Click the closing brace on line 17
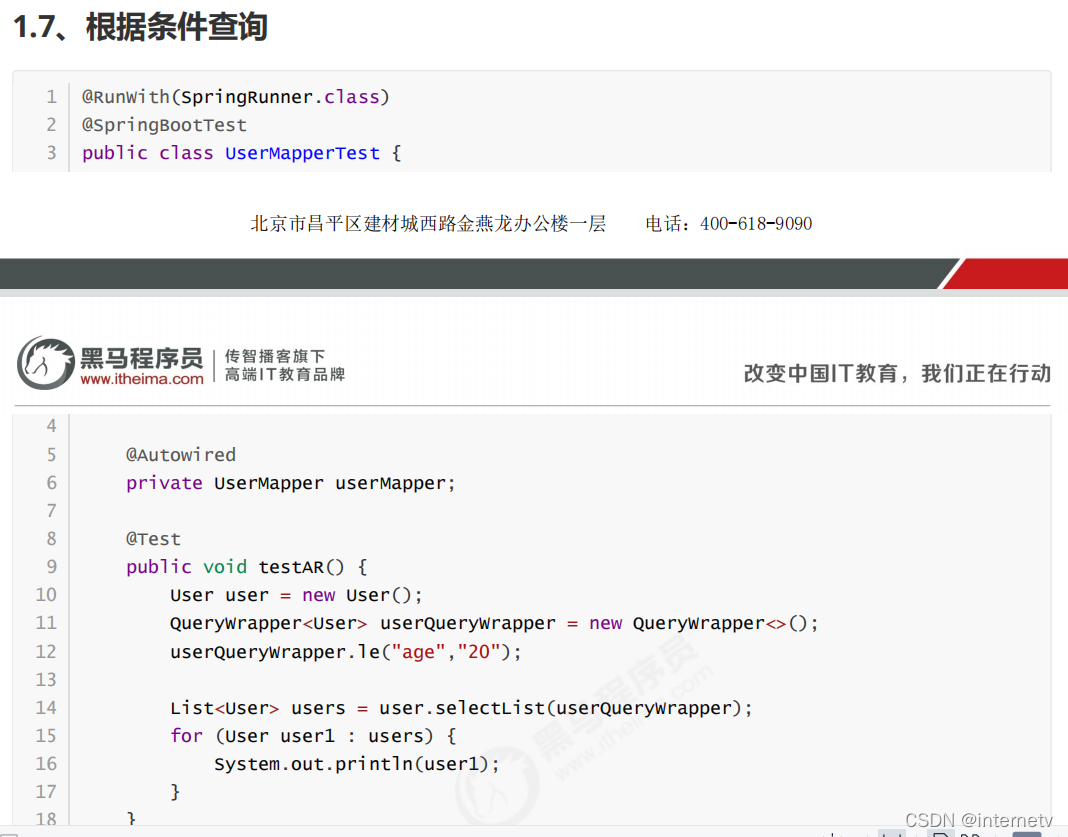Image resolution: width=1068 pixels, height=837 pixels. (x=175, y=791)
